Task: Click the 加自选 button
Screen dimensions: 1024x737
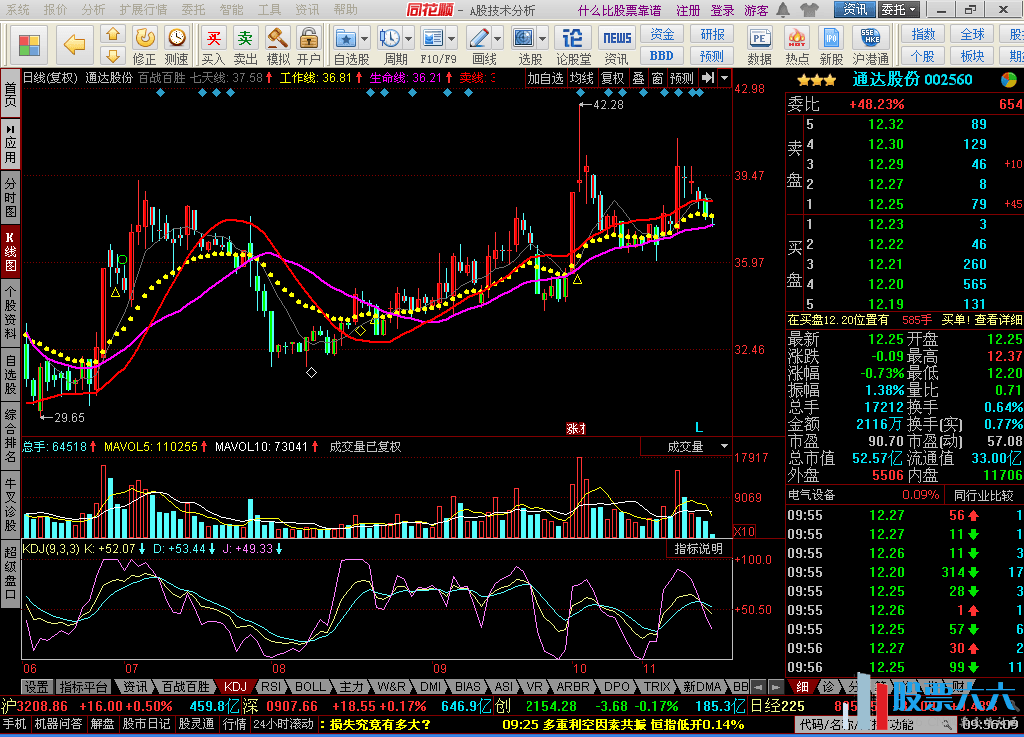Action: point(545,78)
